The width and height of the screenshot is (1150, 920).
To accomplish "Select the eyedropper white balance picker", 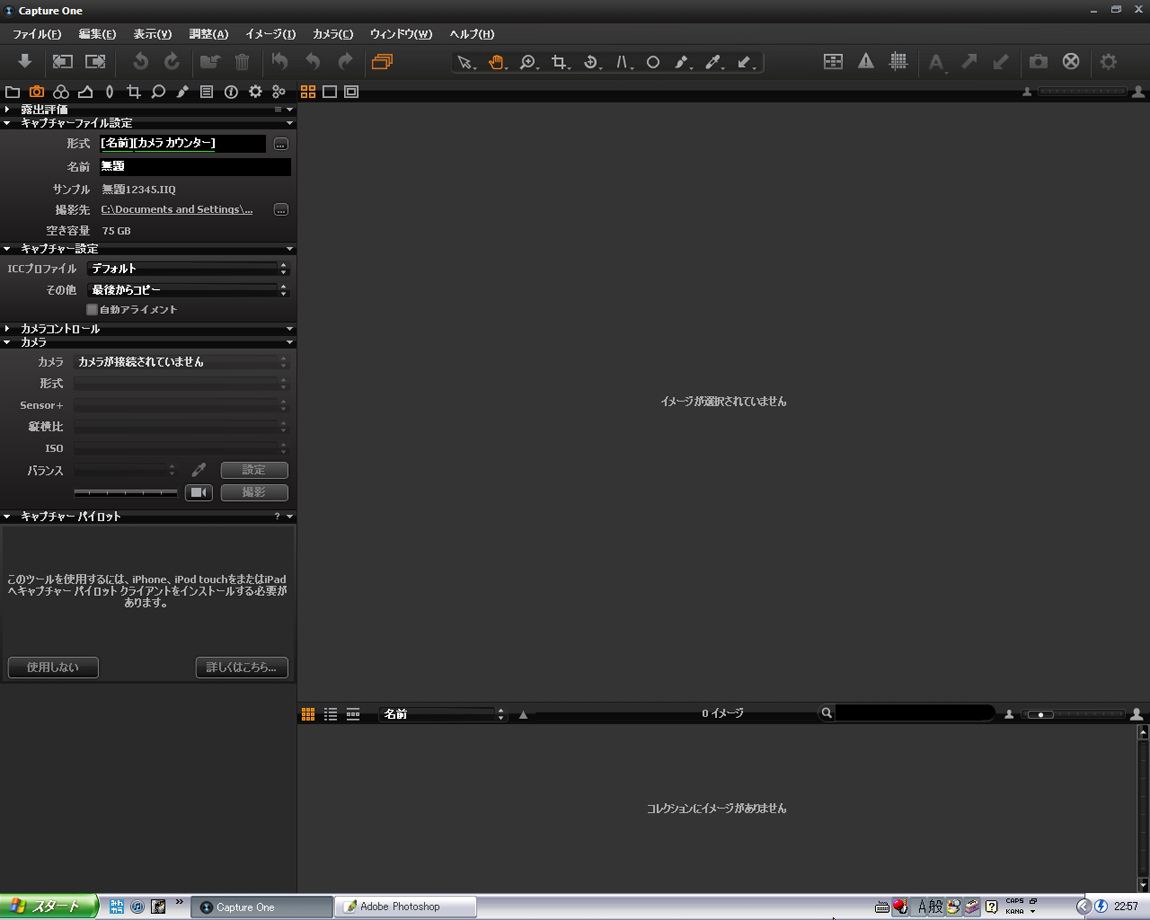I will pos(713,62).
